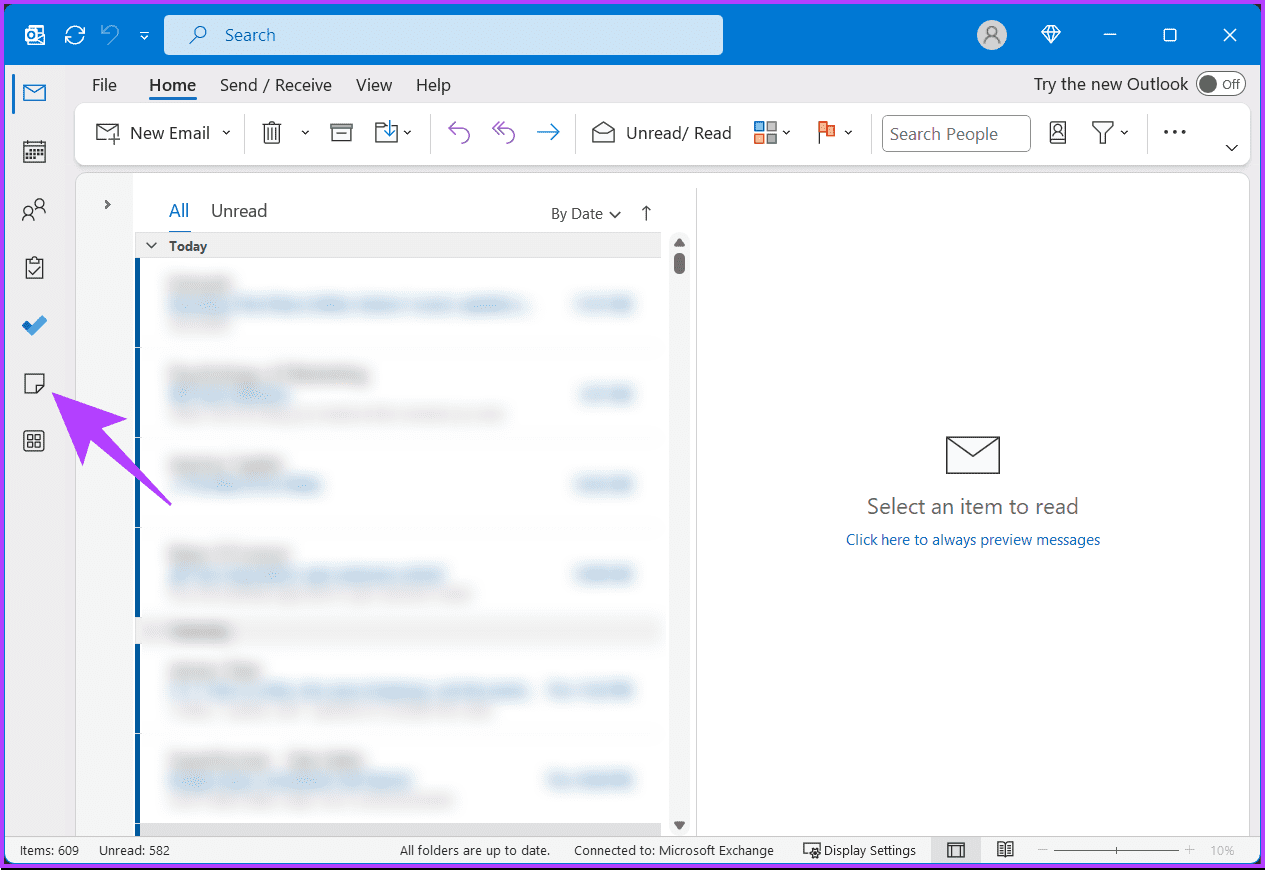This screenshot has width=1265, height=870.
Task: Open the Address Book icon
Action: pos(1057,132)
